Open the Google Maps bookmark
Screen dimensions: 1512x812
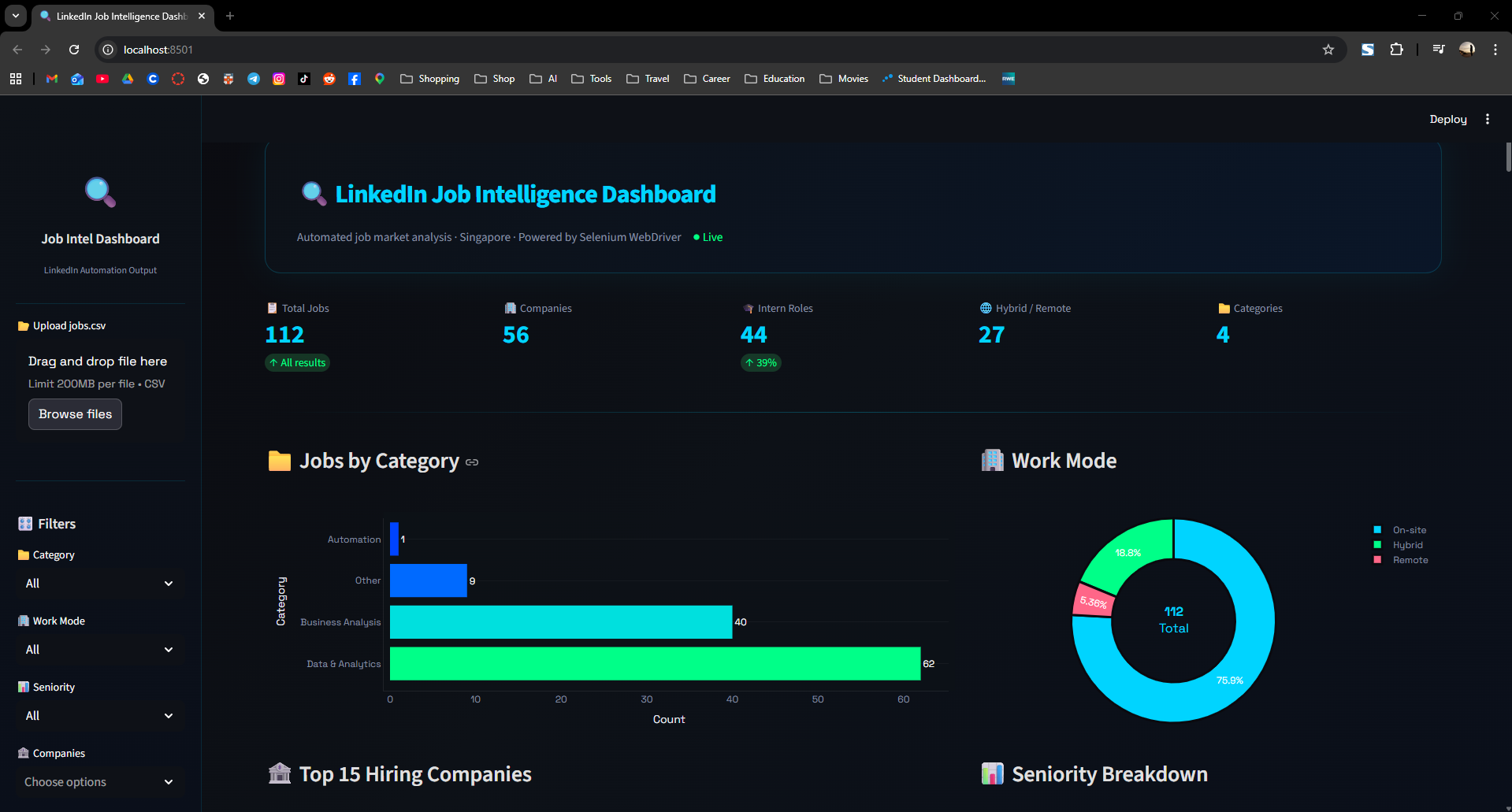pyautogui.click(x=380, y=79)
